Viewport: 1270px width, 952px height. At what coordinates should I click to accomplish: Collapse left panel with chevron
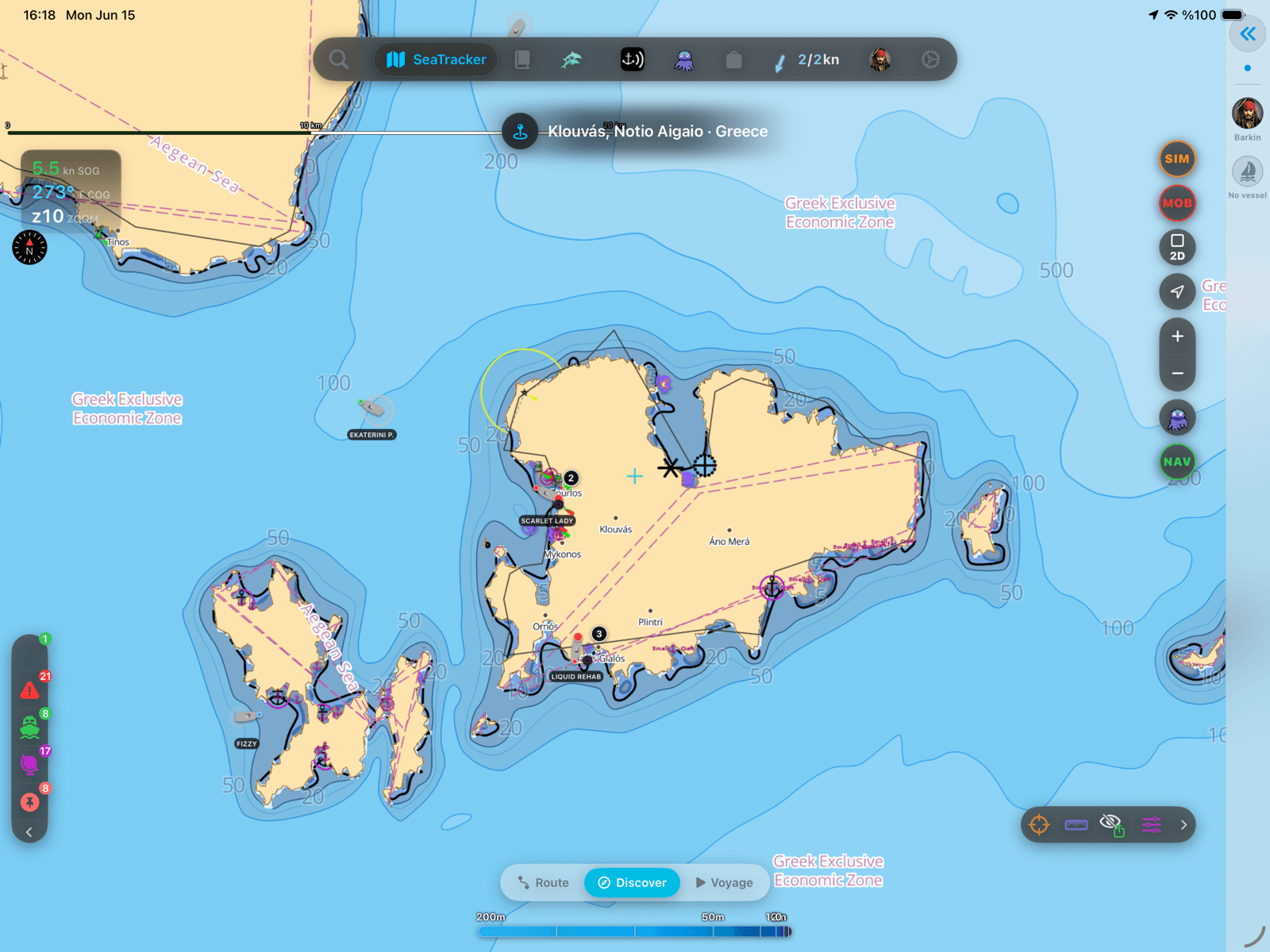[29, 832]
